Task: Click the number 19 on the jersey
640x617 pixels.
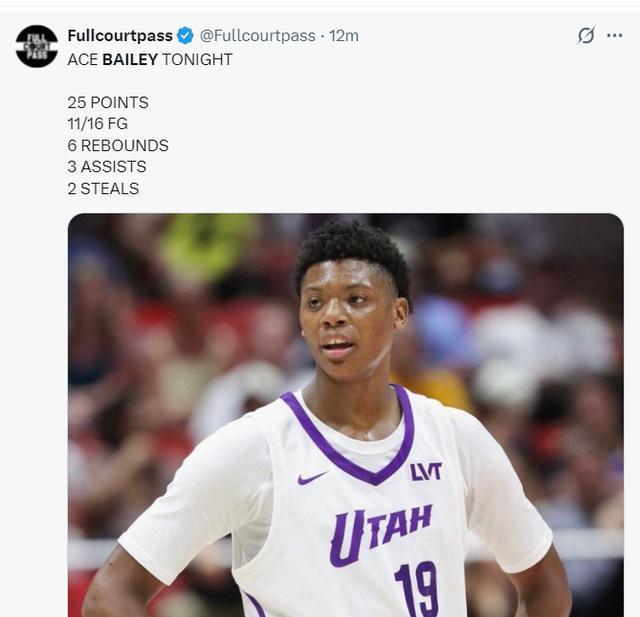Action: [416, 589]
